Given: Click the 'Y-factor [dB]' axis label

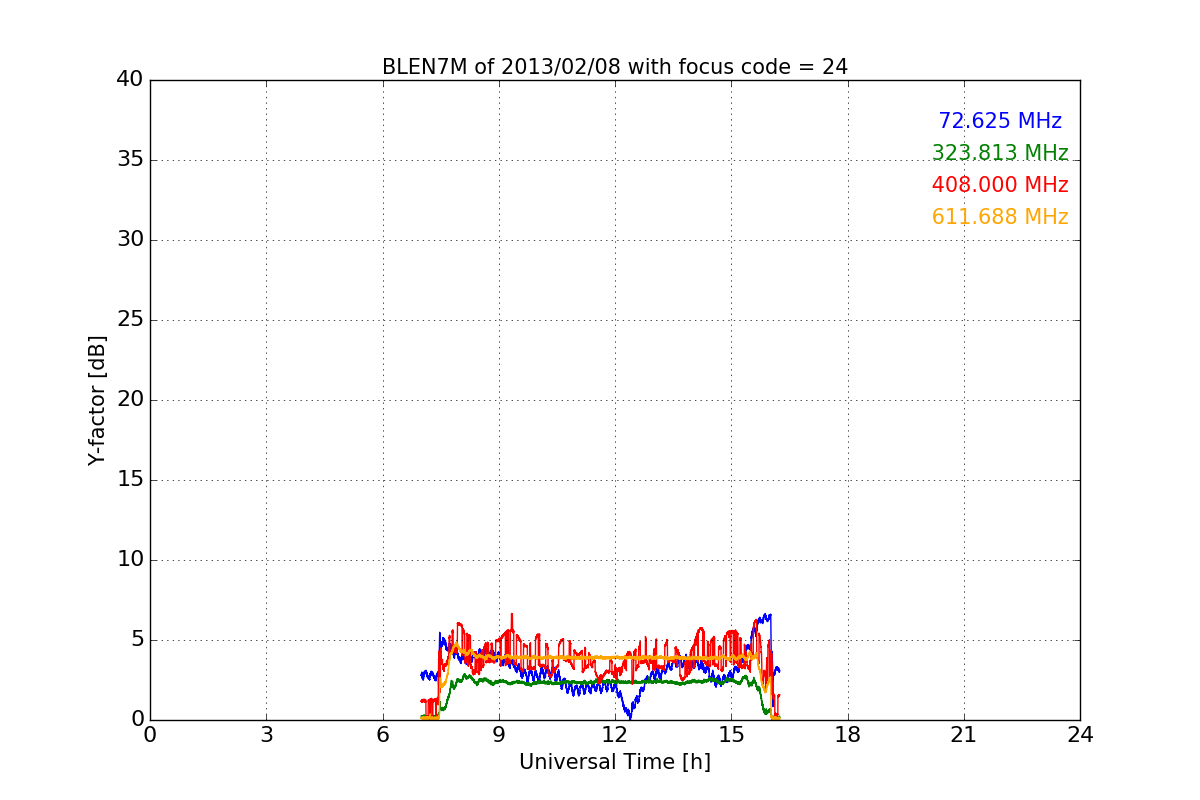Looking at the screenshot, I should (x=97, y=400).
